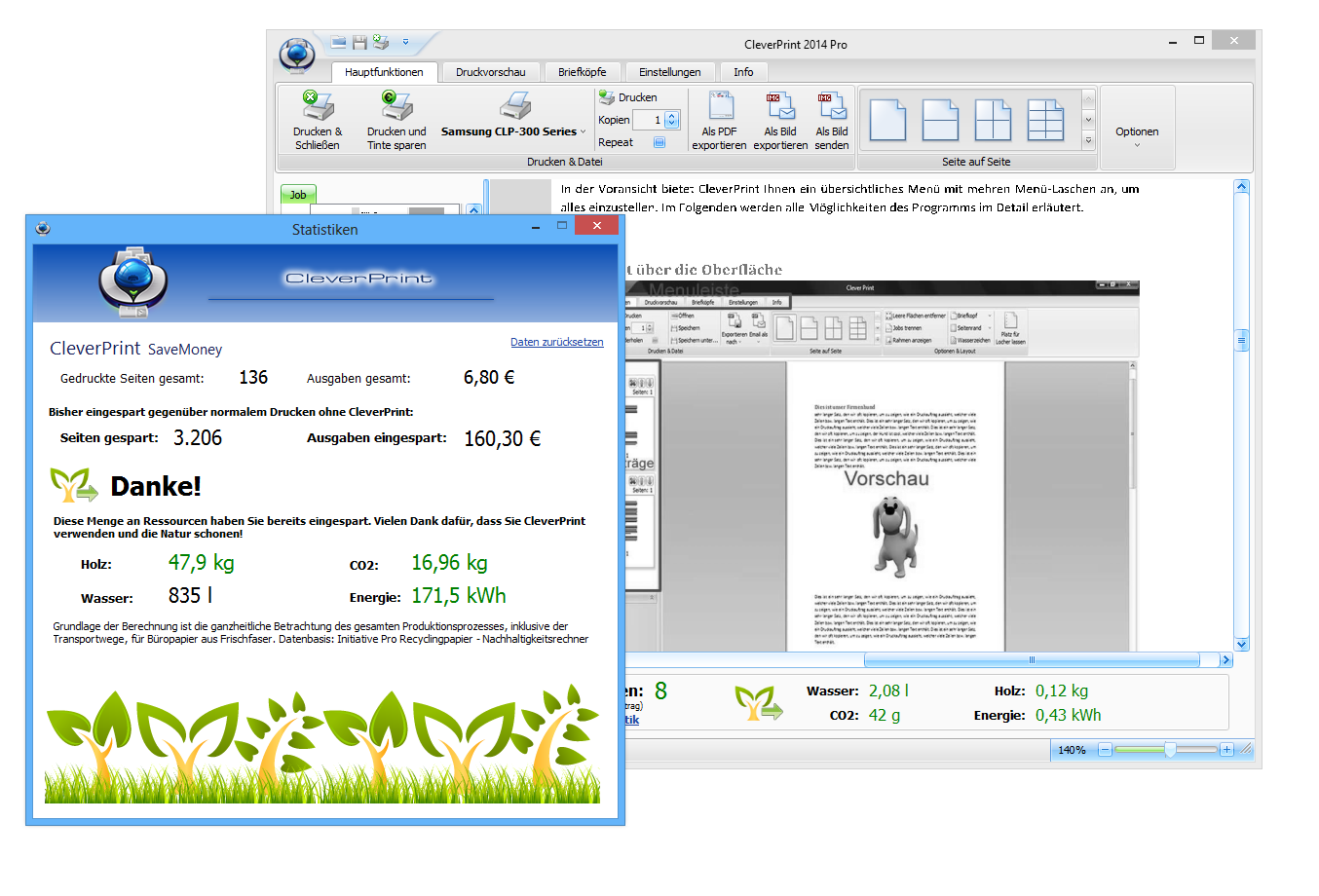This screenshot has width=1319, height=896.
Task: Click the zoom slider handle
Action: (x=1169, y=750)
